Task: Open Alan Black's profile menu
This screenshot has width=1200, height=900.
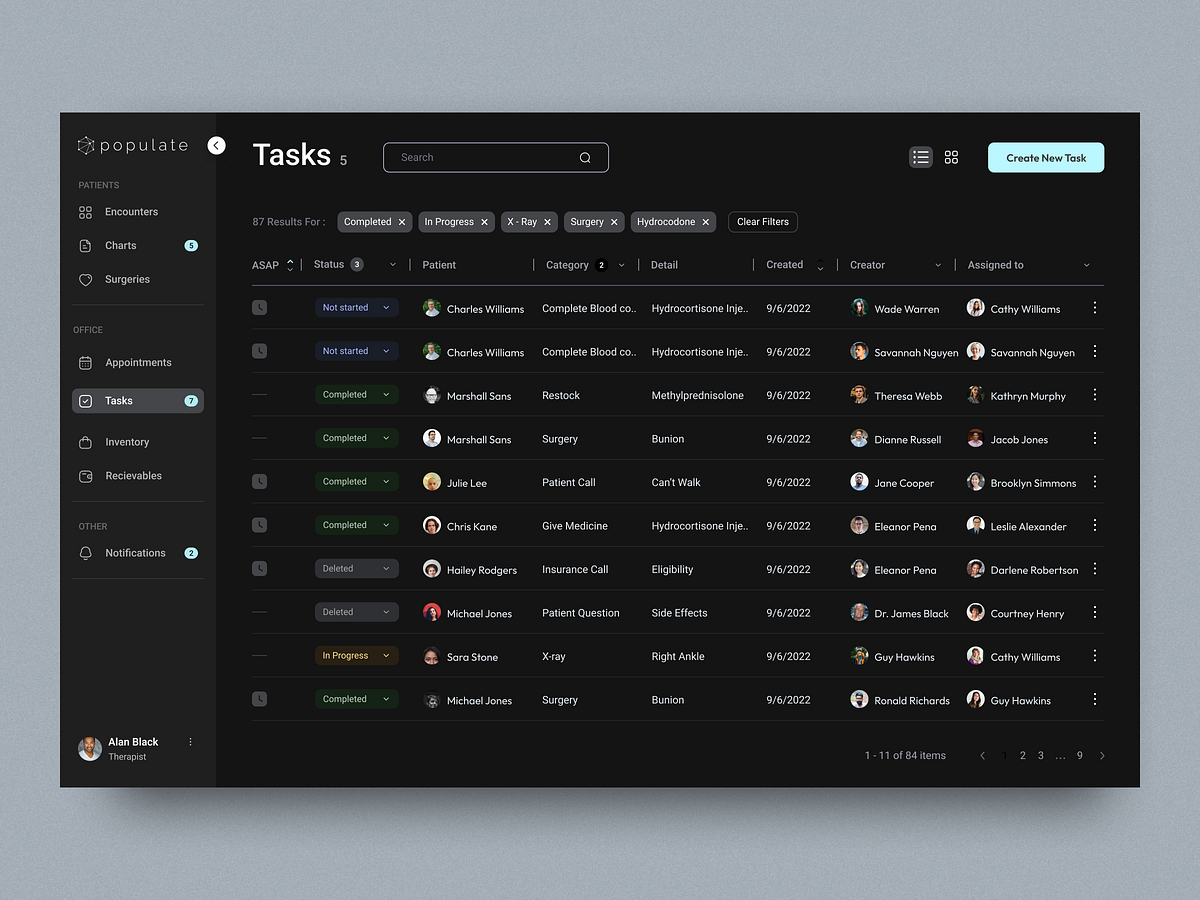Action: pos(190,741)
